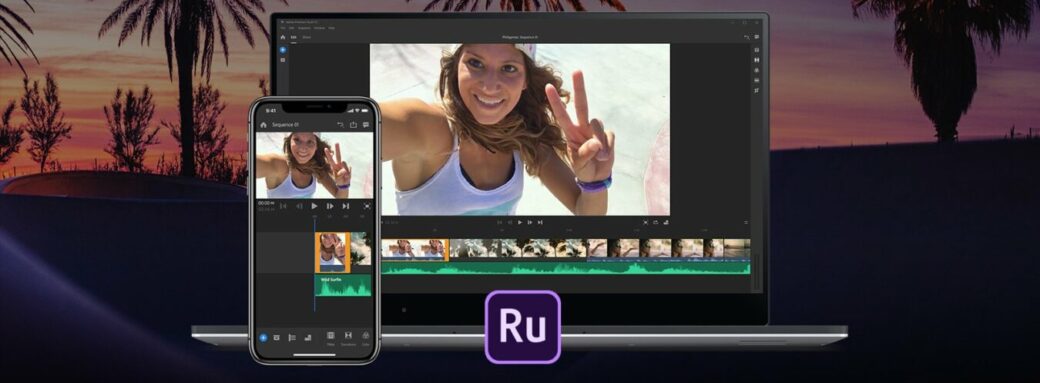The height and width of the screenshot is (383, 1040).
Task: Select the first orange-outlined clip on laptop timeline
Action: [415, 249]
